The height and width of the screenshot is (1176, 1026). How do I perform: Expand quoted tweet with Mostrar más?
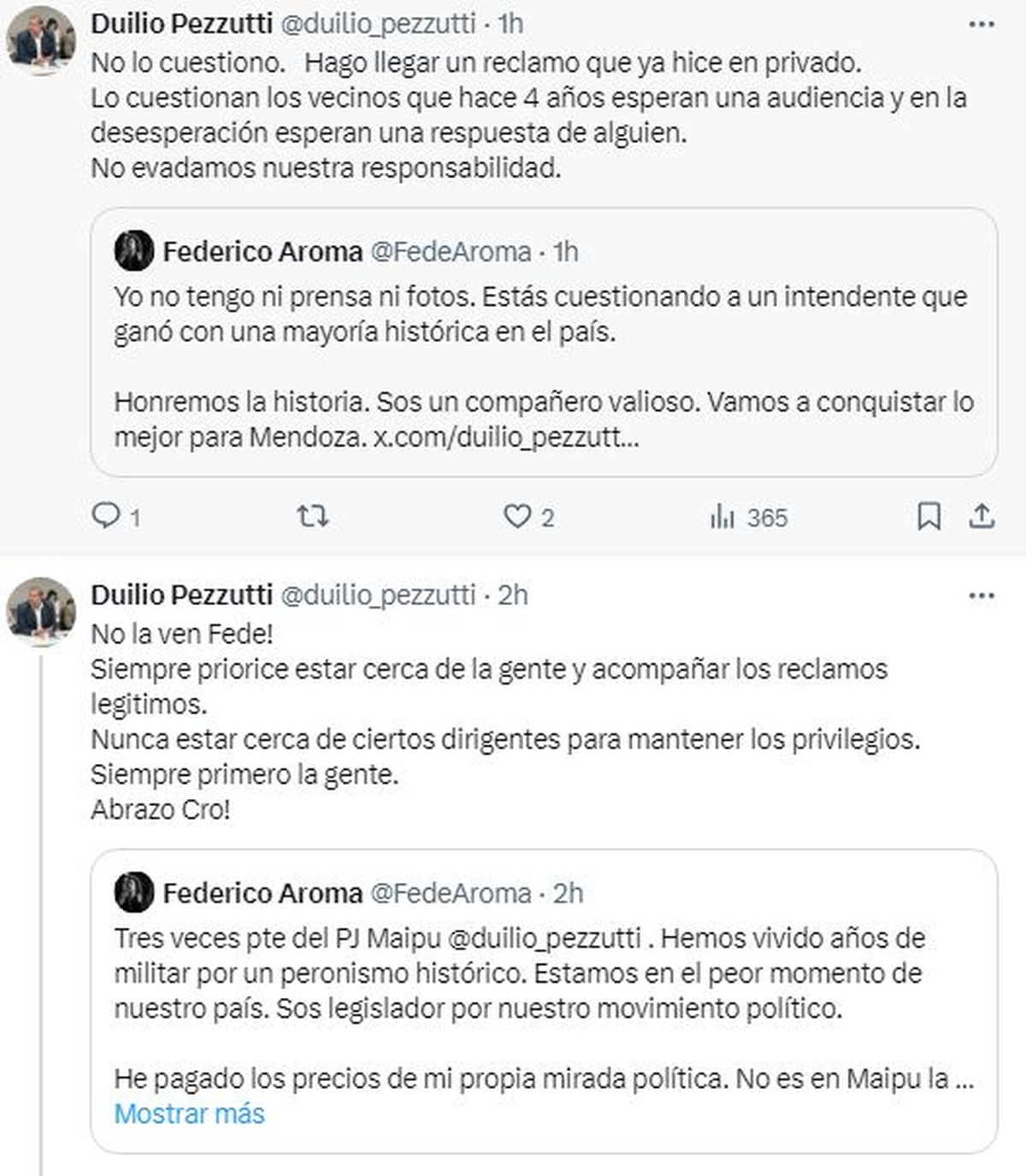pyautogui.click(x=189, y=1114)
